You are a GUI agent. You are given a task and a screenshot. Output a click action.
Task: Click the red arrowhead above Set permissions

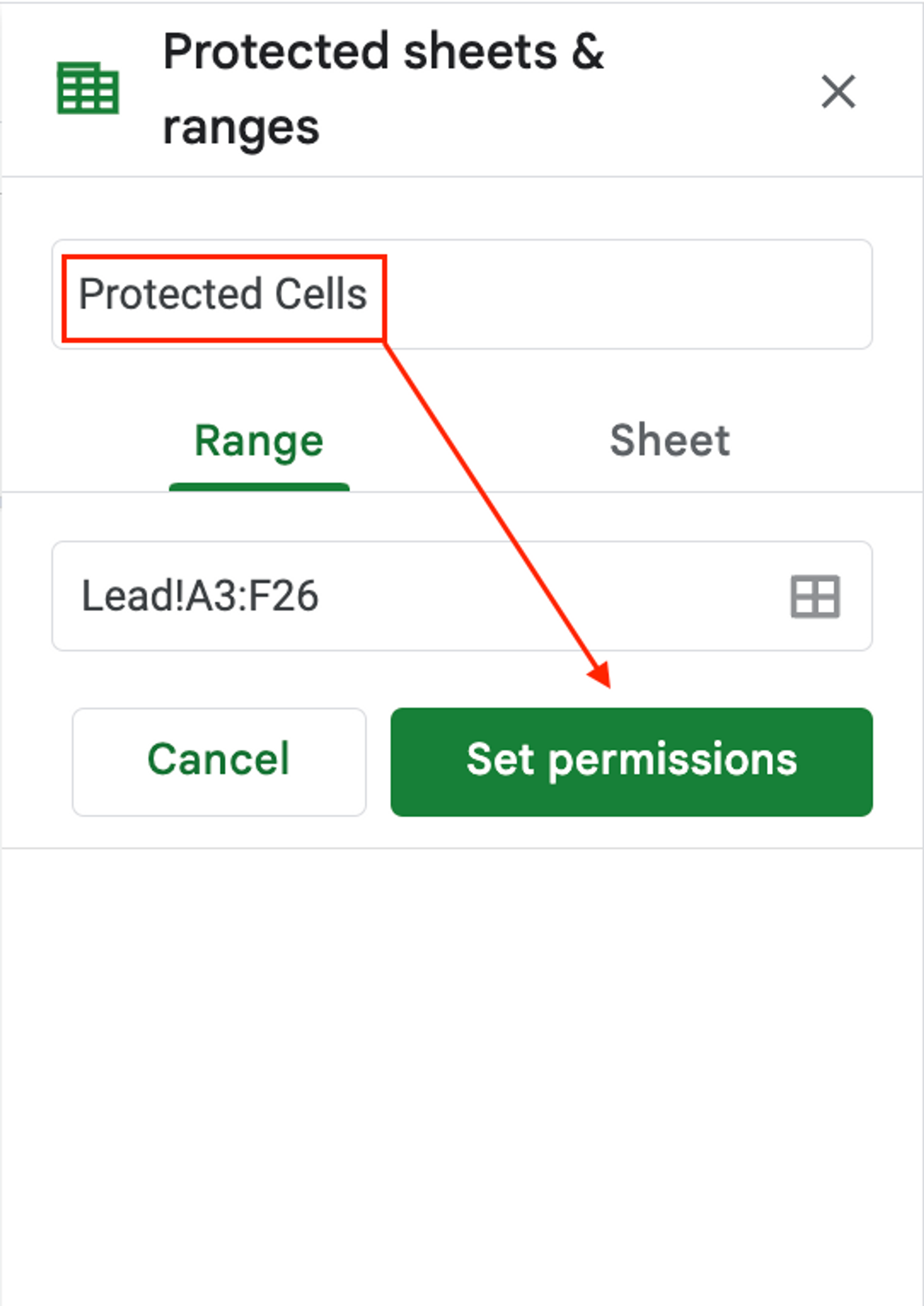click(x=602, y=675)
